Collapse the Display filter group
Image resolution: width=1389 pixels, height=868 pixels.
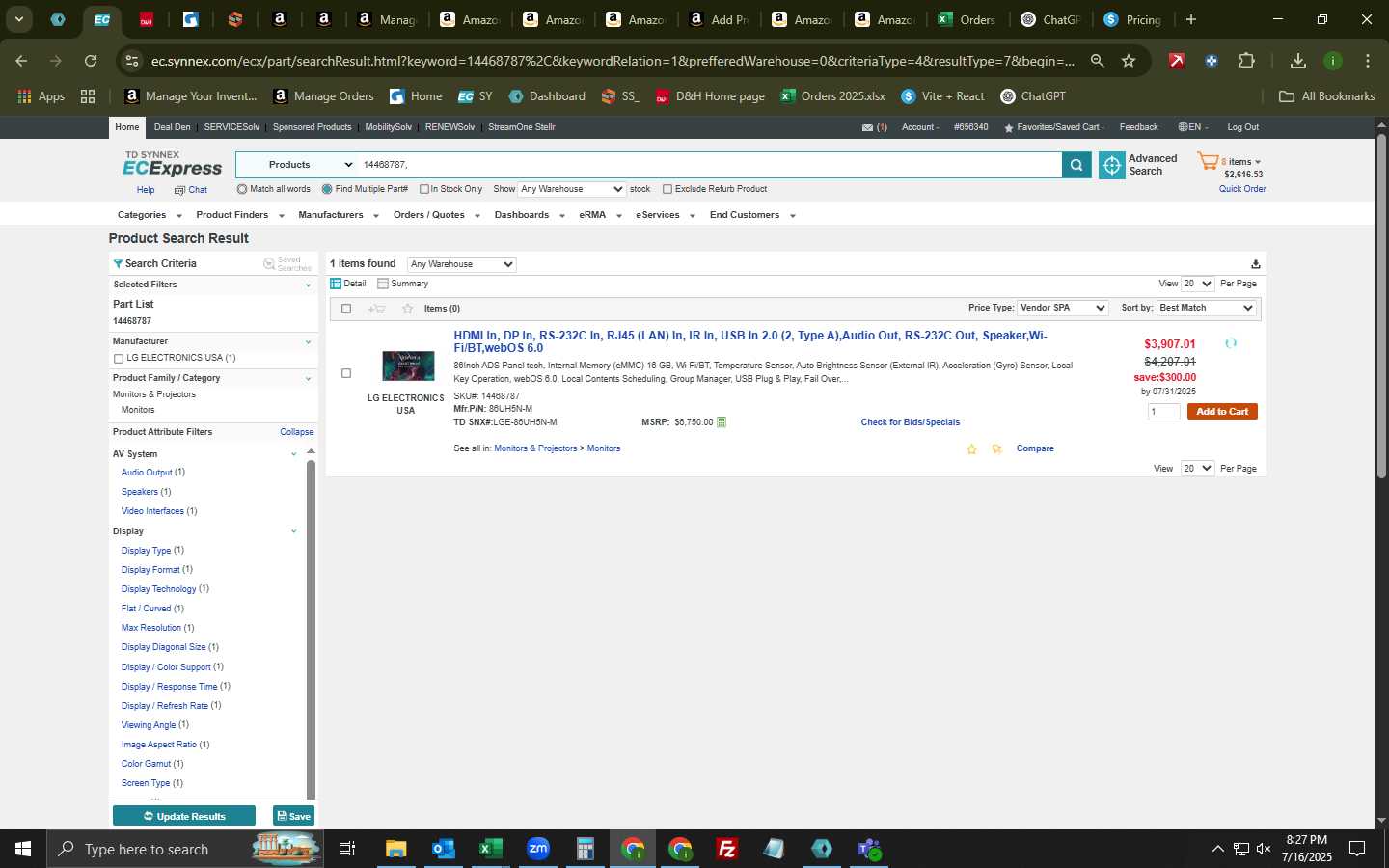tap(293, 531)
